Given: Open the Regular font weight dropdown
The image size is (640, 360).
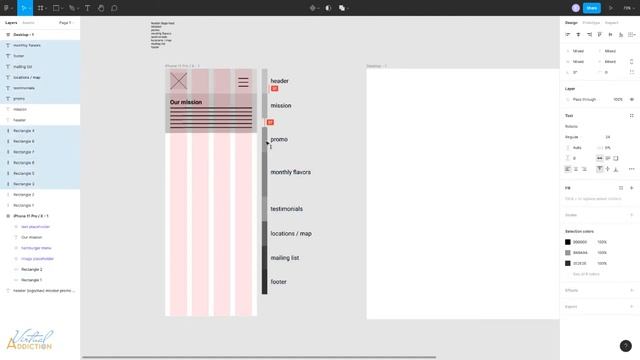Looking at the screenshot, I should pos(572,137).
